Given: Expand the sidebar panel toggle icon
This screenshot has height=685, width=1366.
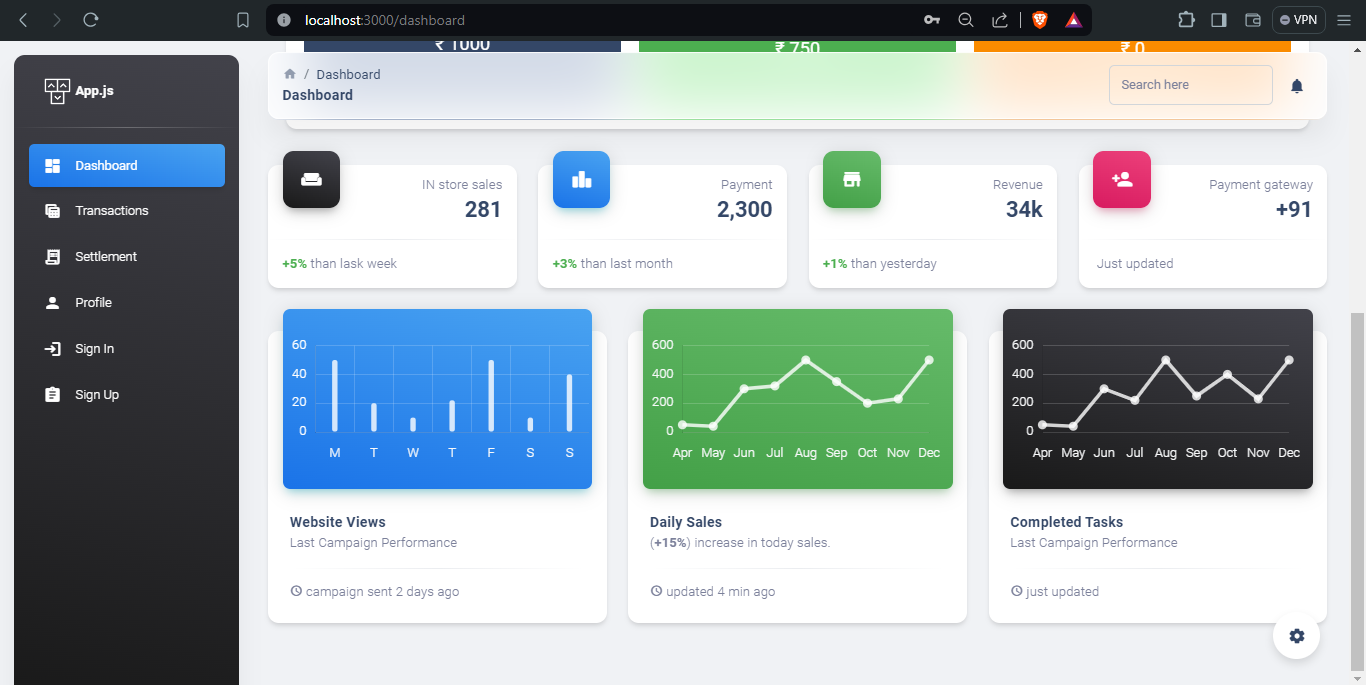Looking at the screenshot, I should pyautogui.click(x=1218, y=19).
